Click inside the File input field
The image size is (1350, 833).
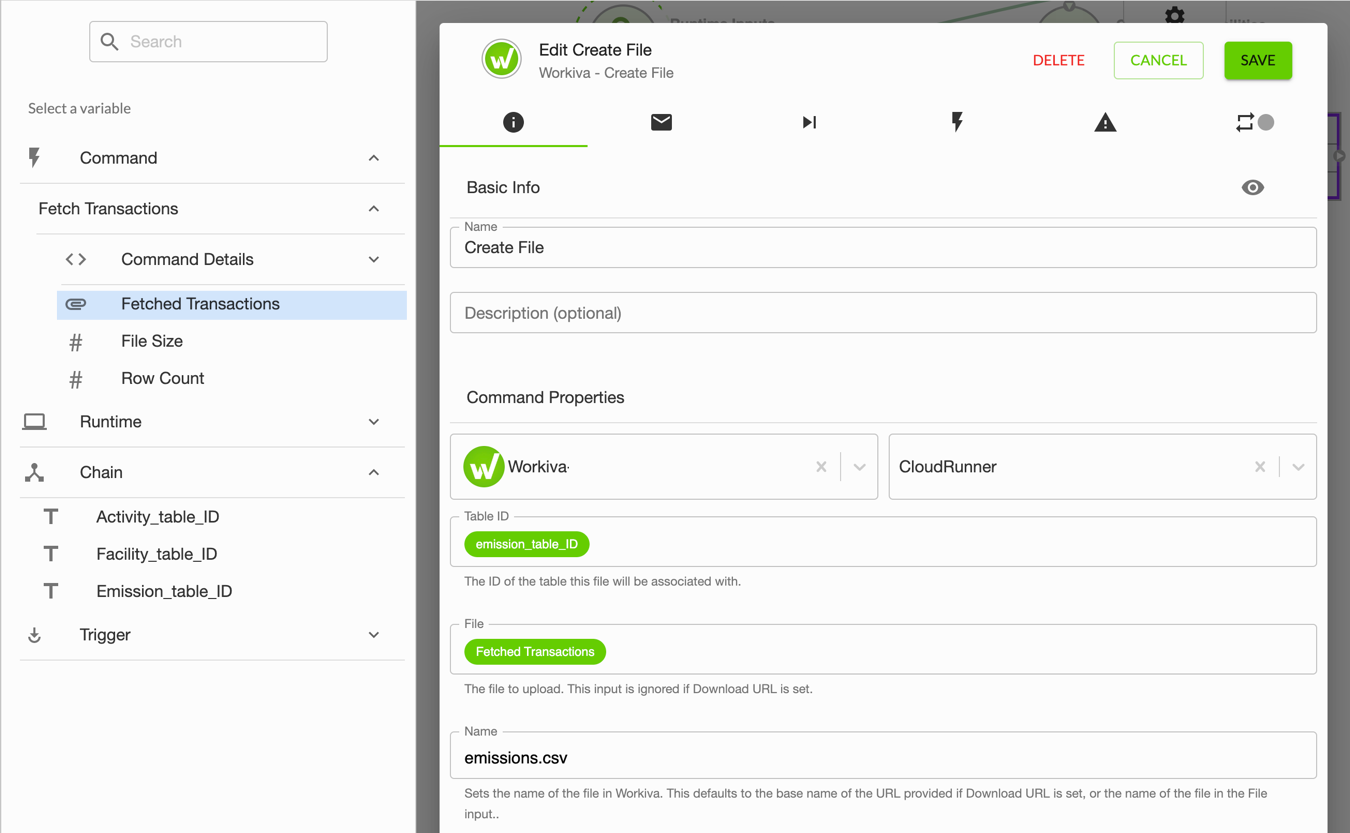point(883,650)
